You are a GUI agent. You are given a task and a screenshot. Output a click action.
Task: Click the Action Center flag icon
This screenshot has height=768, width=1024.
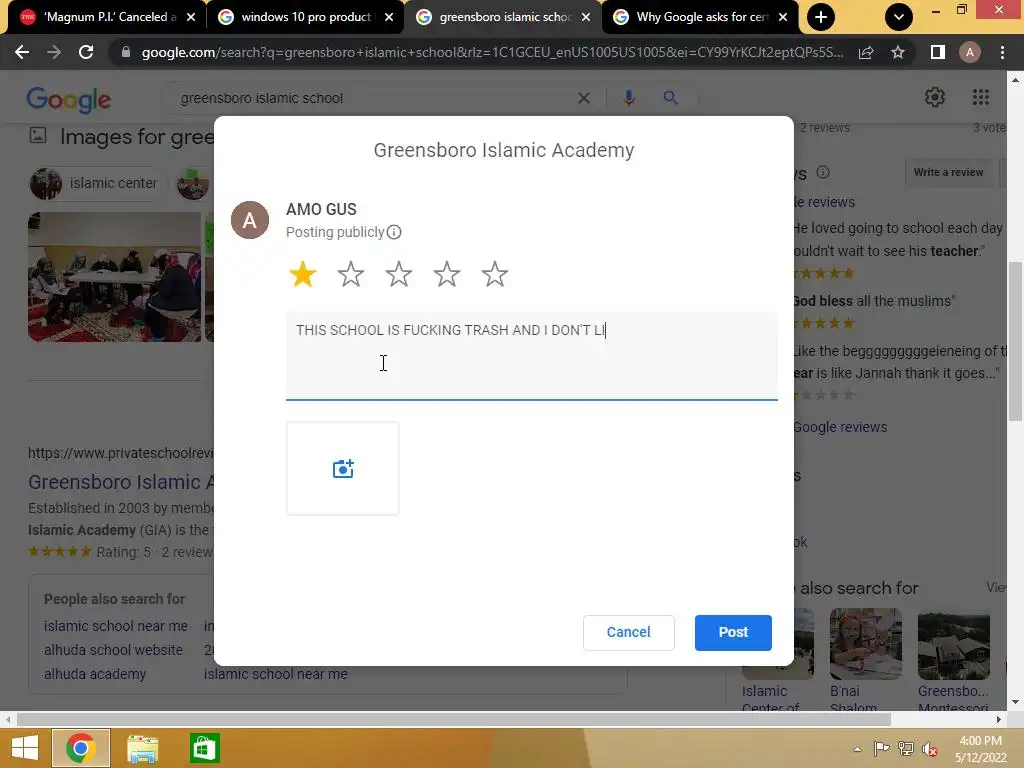tap(881, 749)
